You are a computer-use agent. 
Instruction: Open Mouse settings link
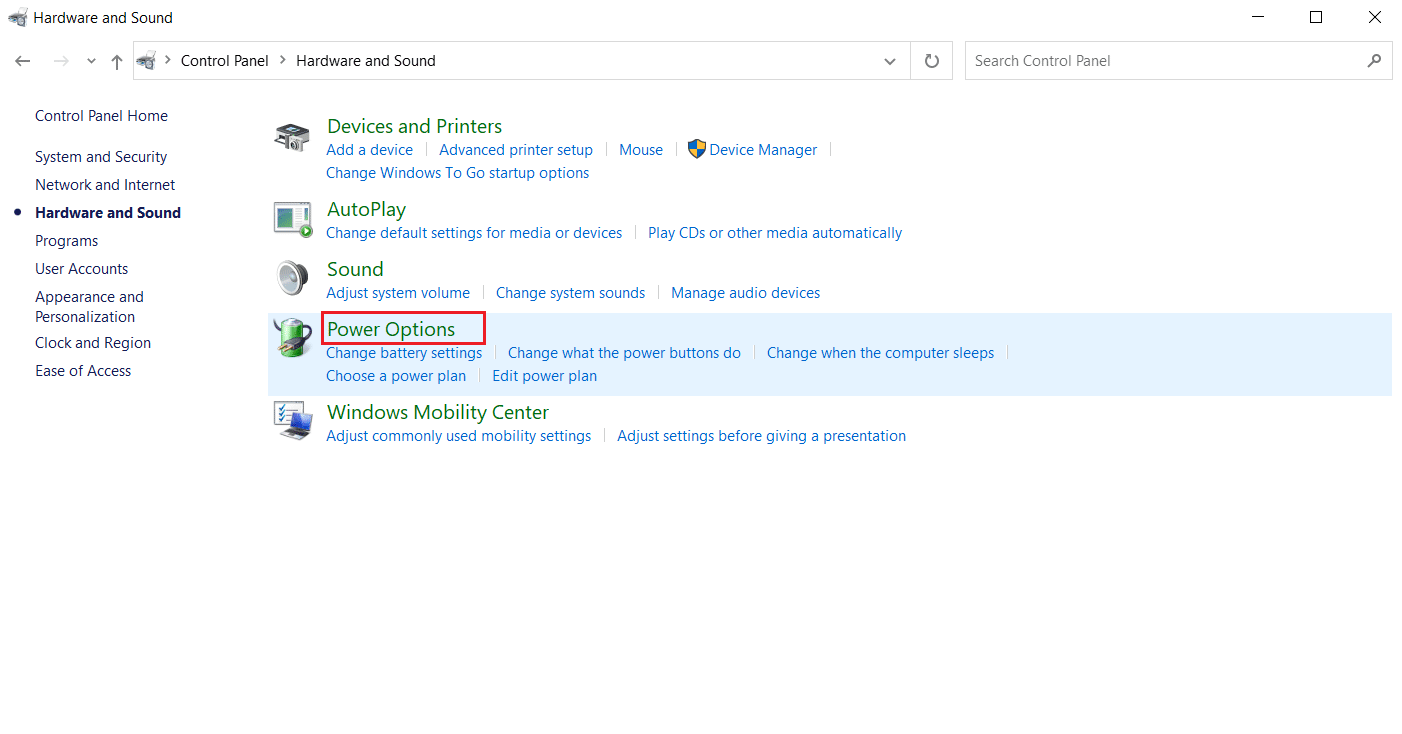(x=641, y=150)
